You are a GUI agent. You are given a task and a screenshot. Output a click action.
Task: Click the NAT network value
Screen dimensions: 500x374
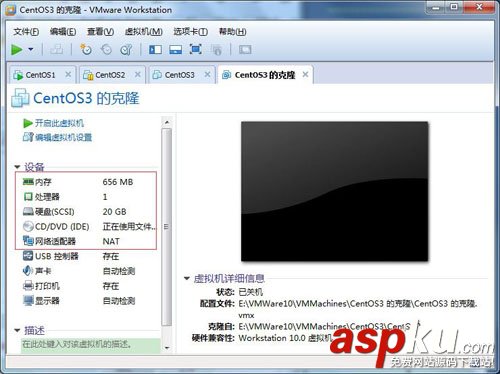pyautogui.click(x=111, y=241)
